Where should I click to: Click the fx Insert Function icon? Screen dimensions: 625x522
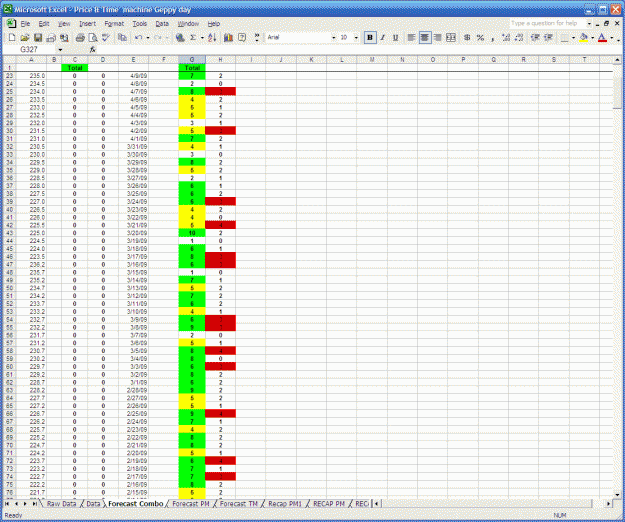[92, 49]
